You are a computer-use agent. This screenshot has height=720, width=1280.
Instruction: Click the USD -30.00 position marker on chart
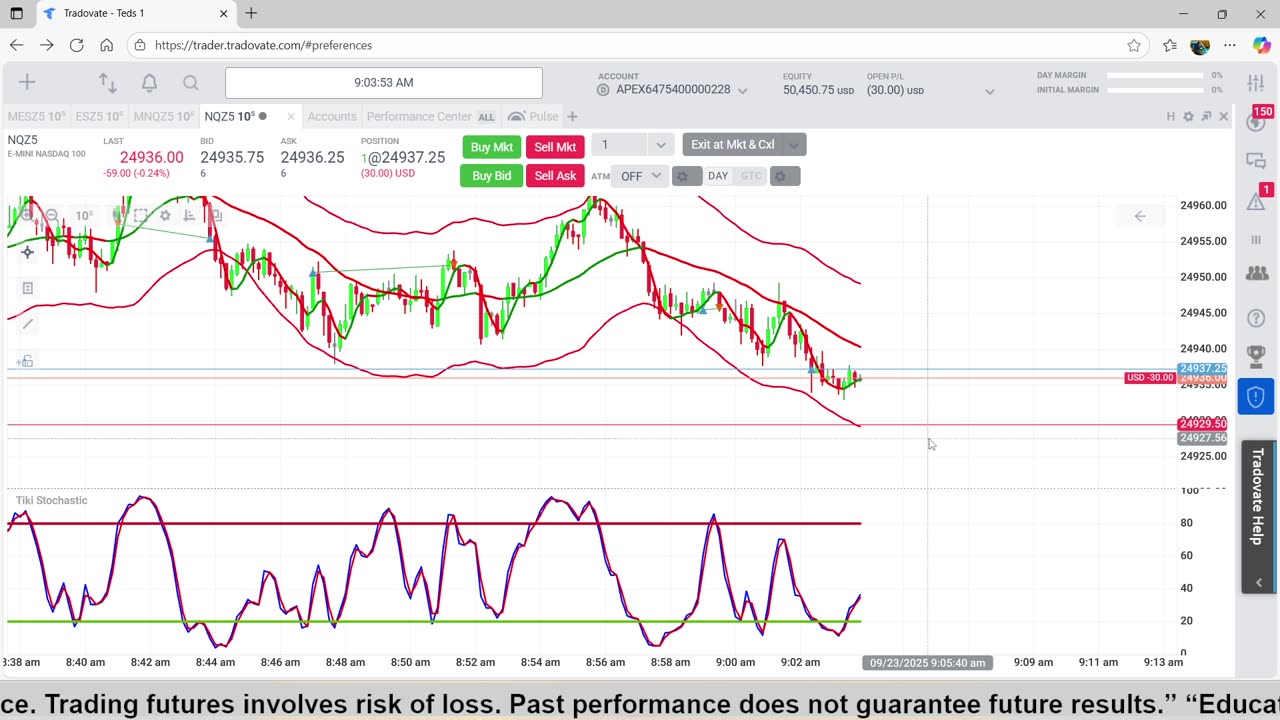[1149, 378]
